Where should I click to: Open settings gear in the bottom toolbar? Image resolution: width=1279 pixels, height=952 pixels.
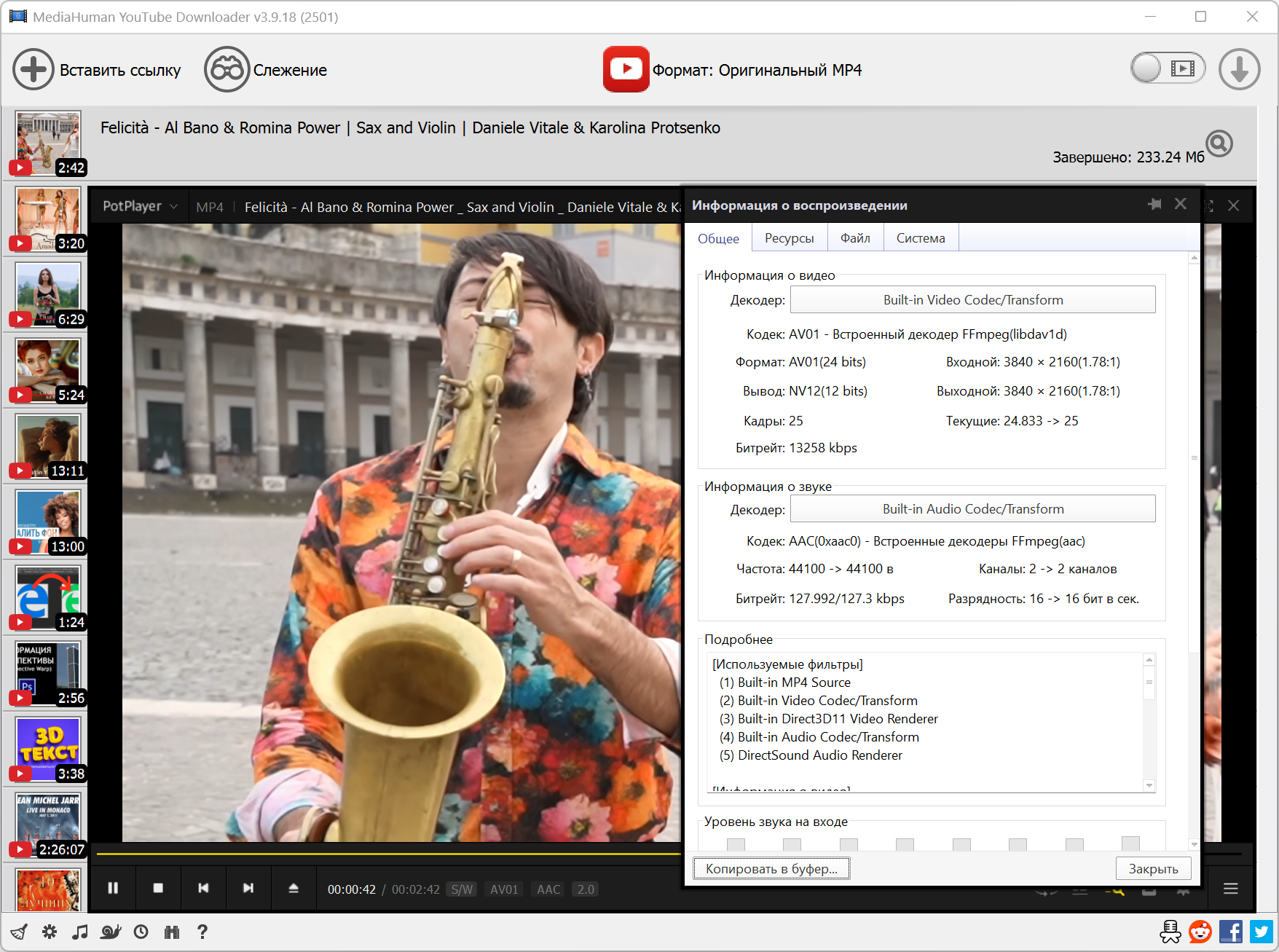(x=50, y=932)
